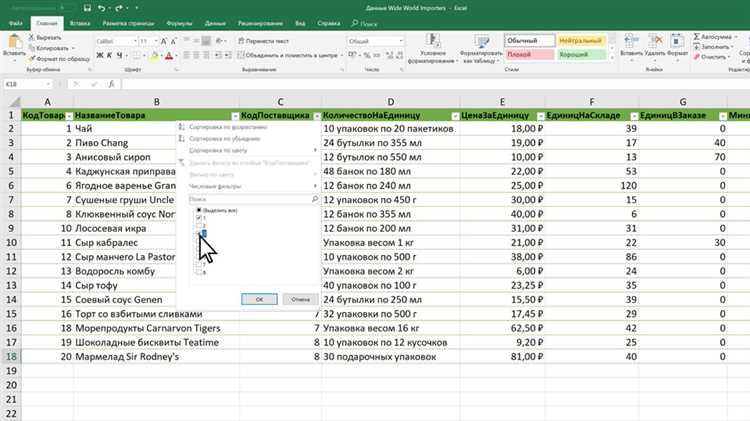This screenshot has height=421, width=750.
Task: Apply the fill color bucket icon
Action: (x=154, y=56)
